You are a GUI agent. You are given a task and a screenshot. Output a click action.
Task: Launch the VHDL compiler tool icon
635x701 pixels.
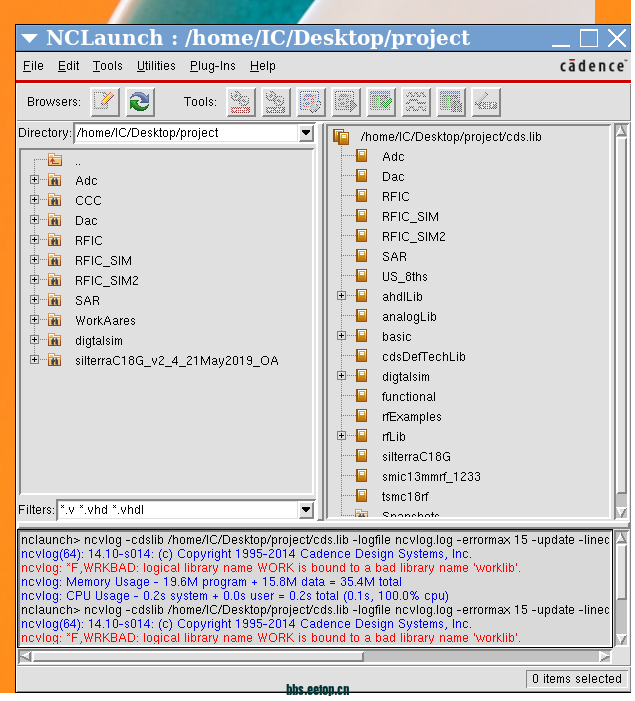pyautogui.click(x=240, y=101)
